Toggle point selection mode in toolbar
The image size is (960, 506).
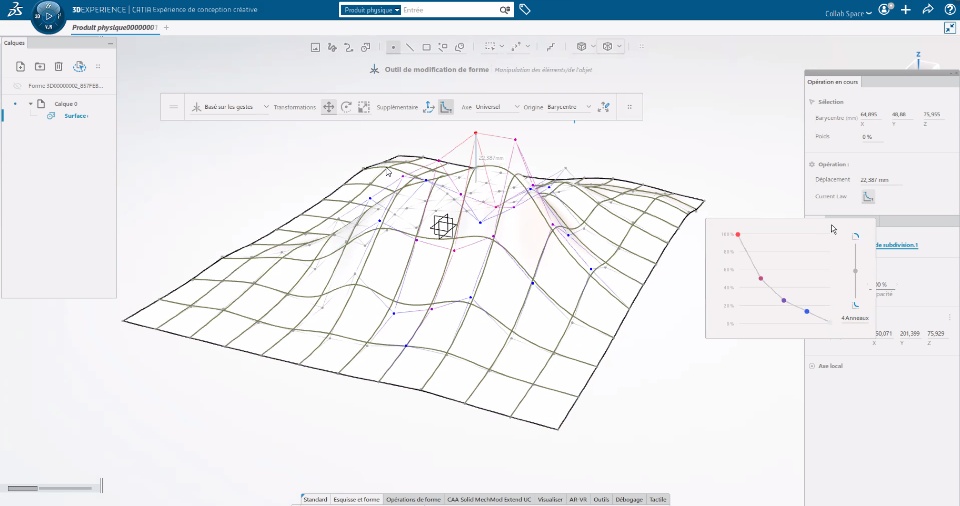click(392, 47)
